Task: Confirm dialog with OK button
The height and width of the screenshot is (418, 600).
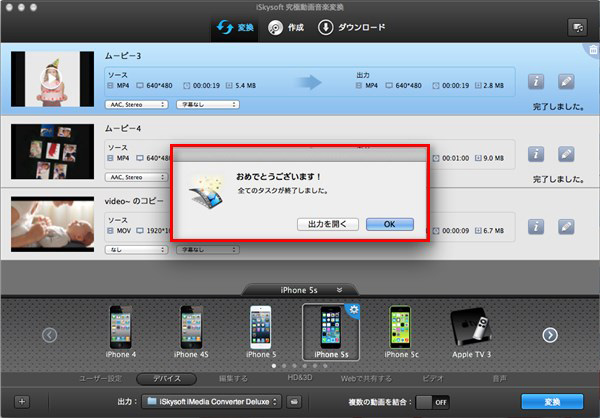Action: (390, 224)
